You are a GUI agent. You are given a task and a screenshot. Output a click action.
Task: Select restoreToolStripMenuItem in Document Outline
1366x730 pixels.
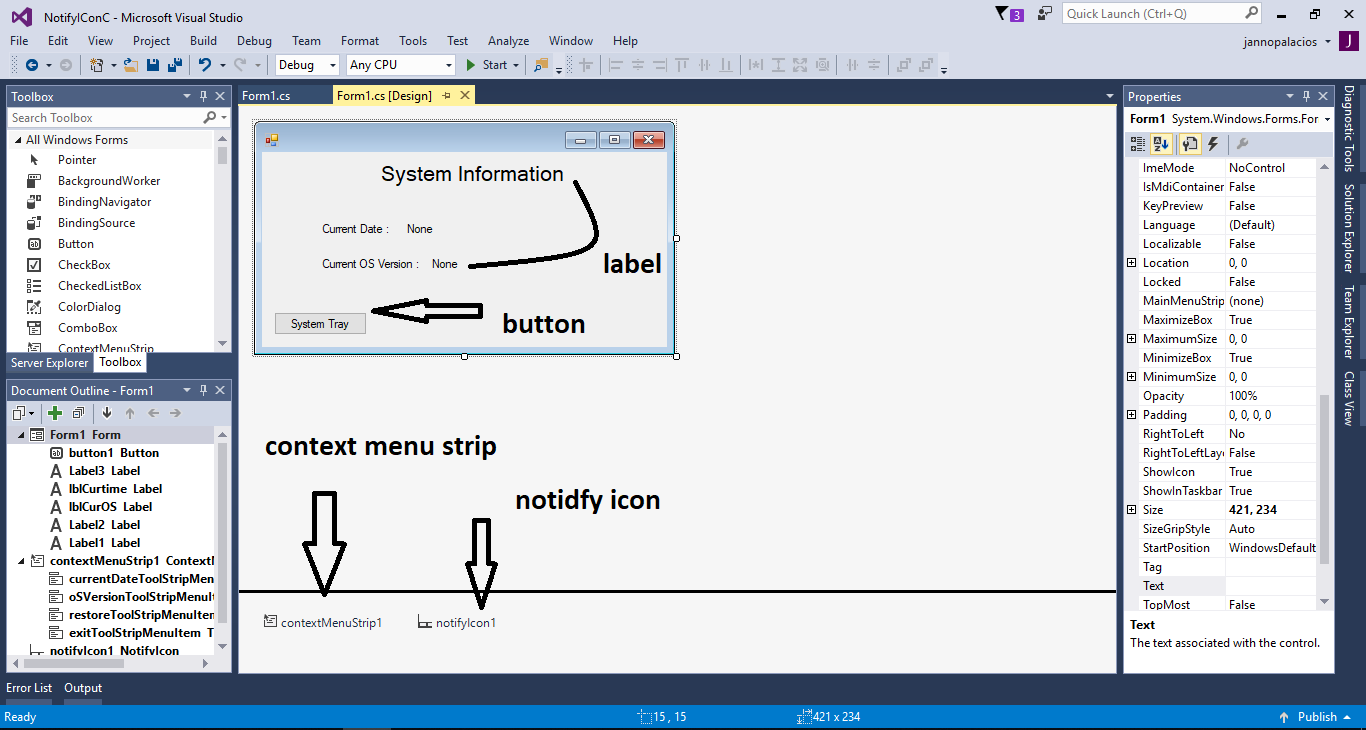(x=141, y=615)
